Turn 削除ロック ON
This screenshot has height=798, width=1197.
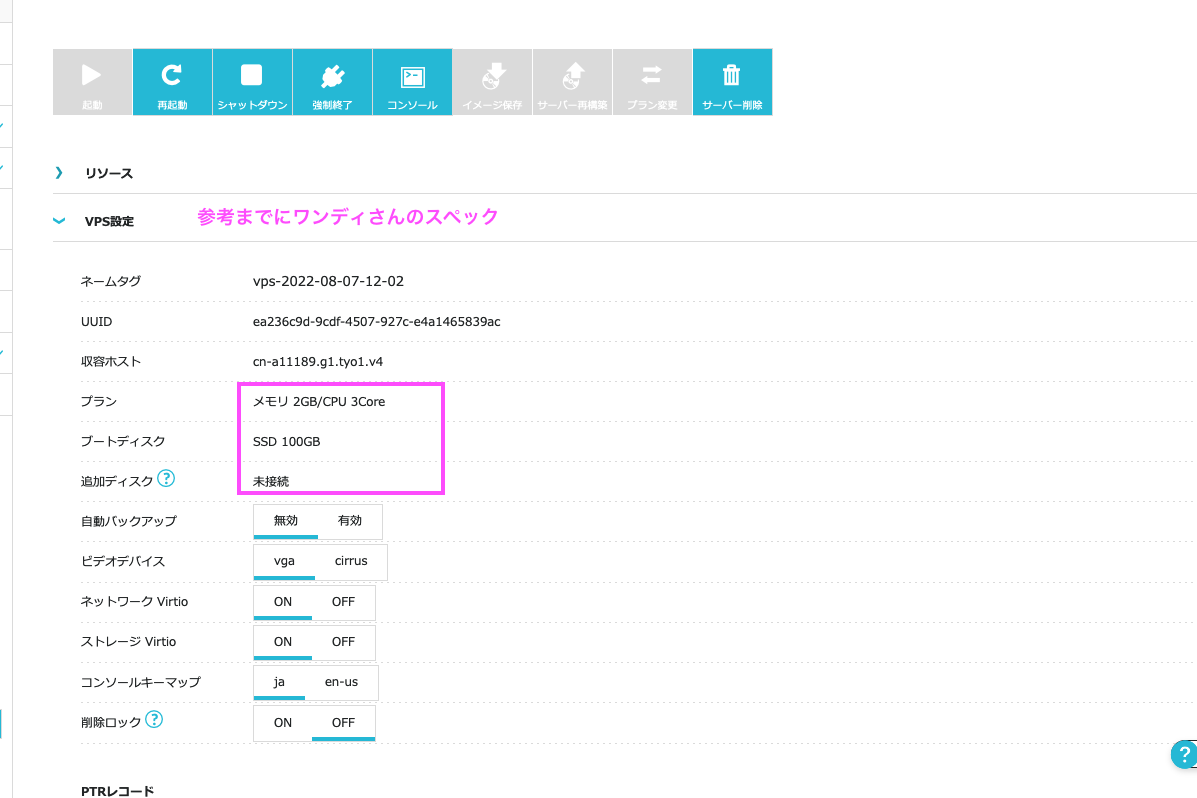pyautogui.click(x=283, y=722)
